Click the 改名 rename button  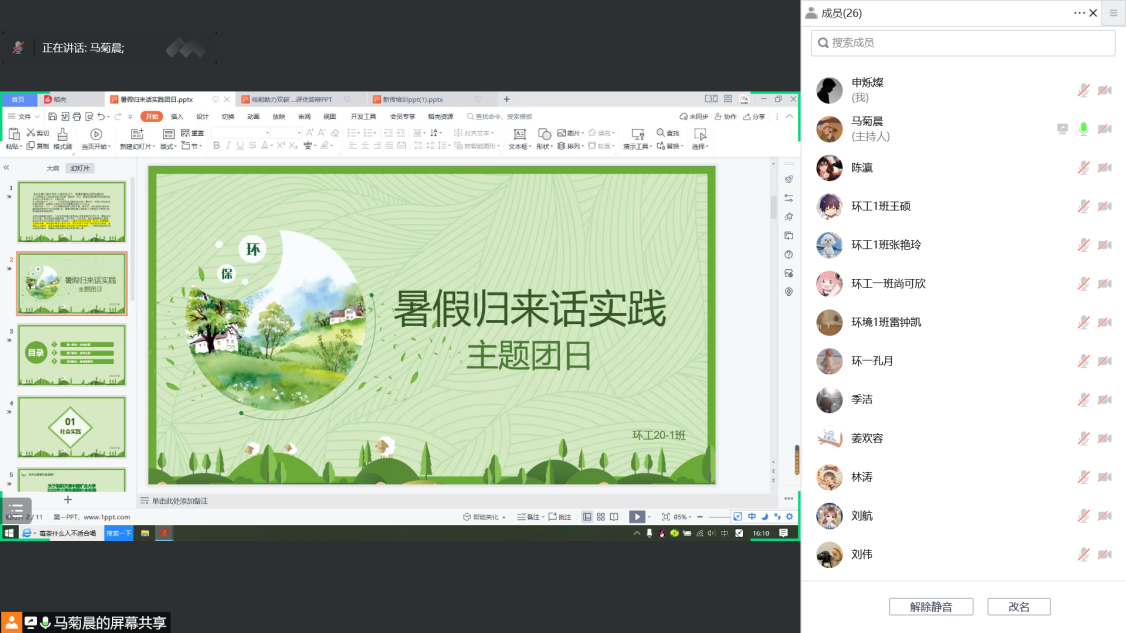pos(1018,607)
